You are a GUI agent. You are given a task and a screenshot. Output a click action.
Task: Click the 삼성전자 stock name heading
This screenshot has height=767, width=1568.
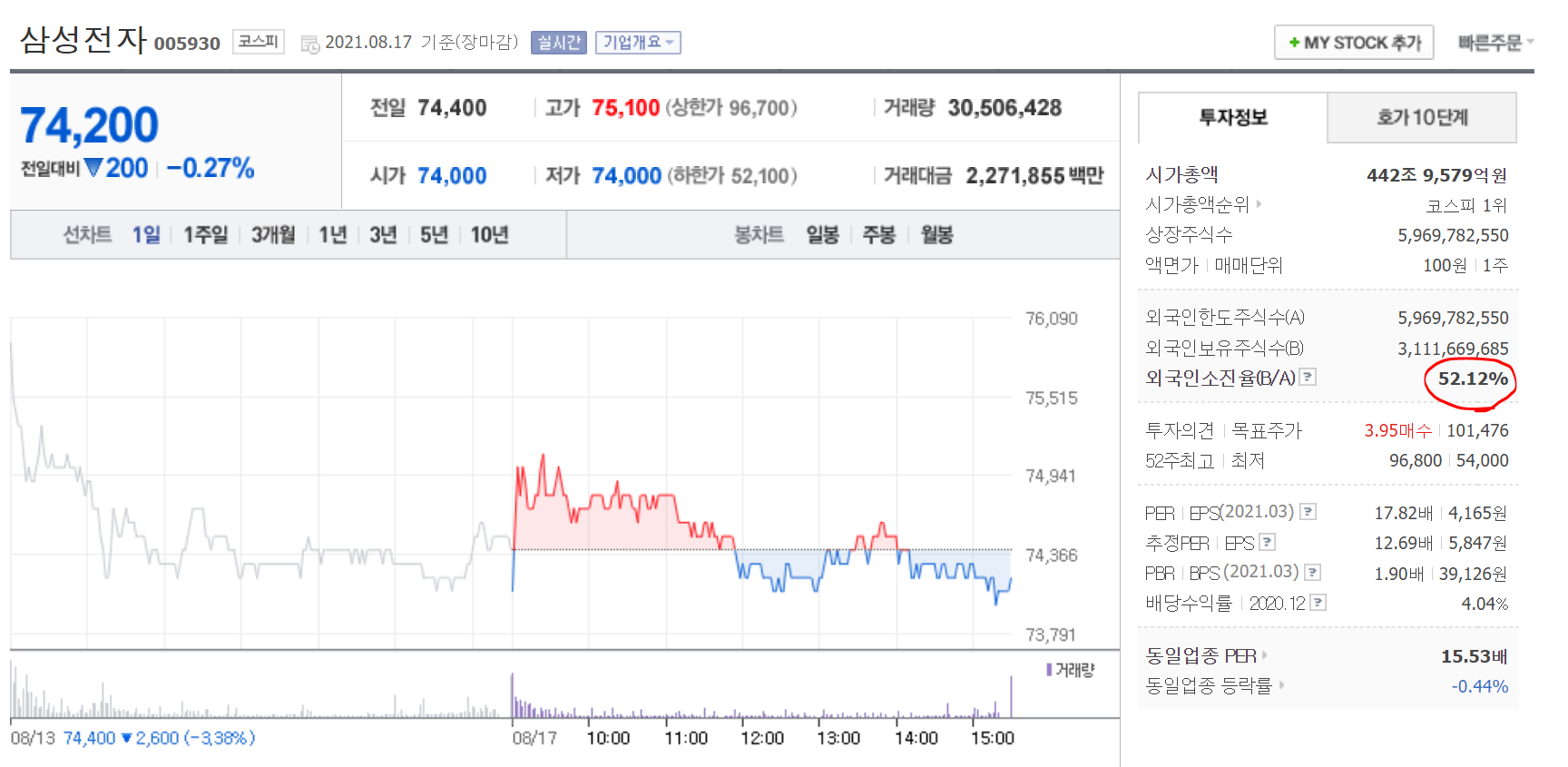83,40
